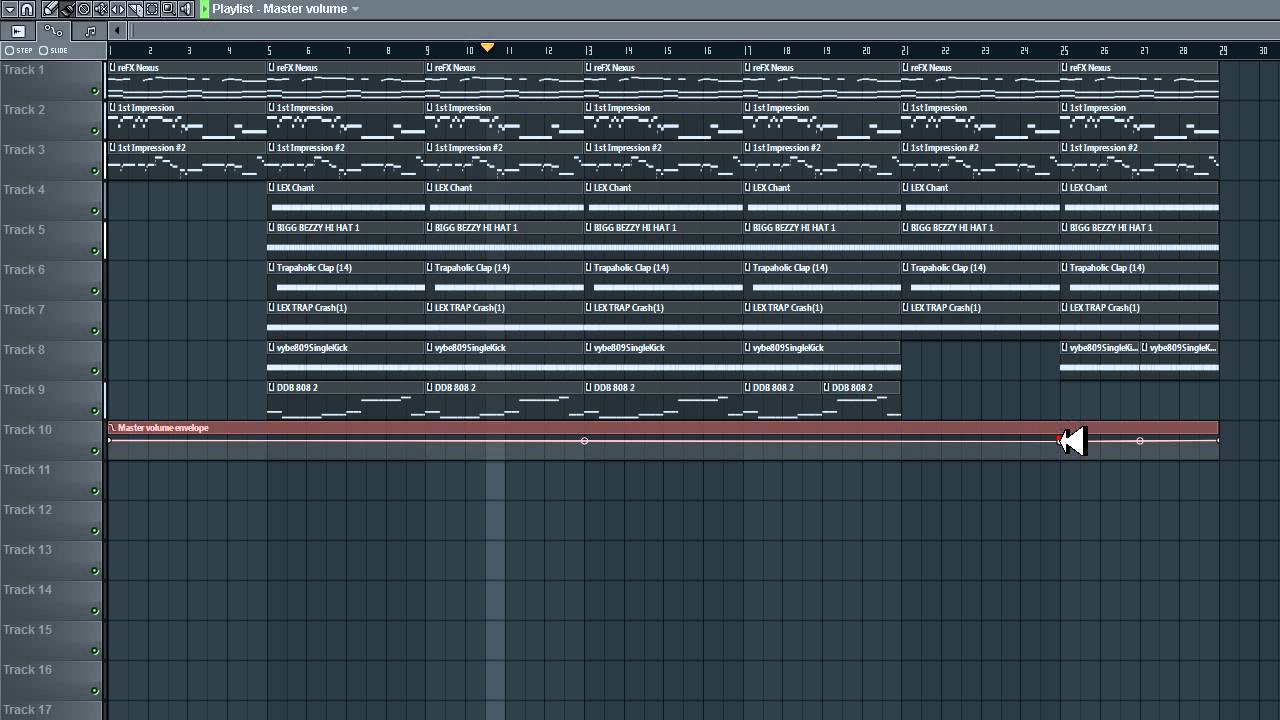Click the horizontal playlist scrollbar
This screenshot has width=1280, height=720.
coord(703,31)
